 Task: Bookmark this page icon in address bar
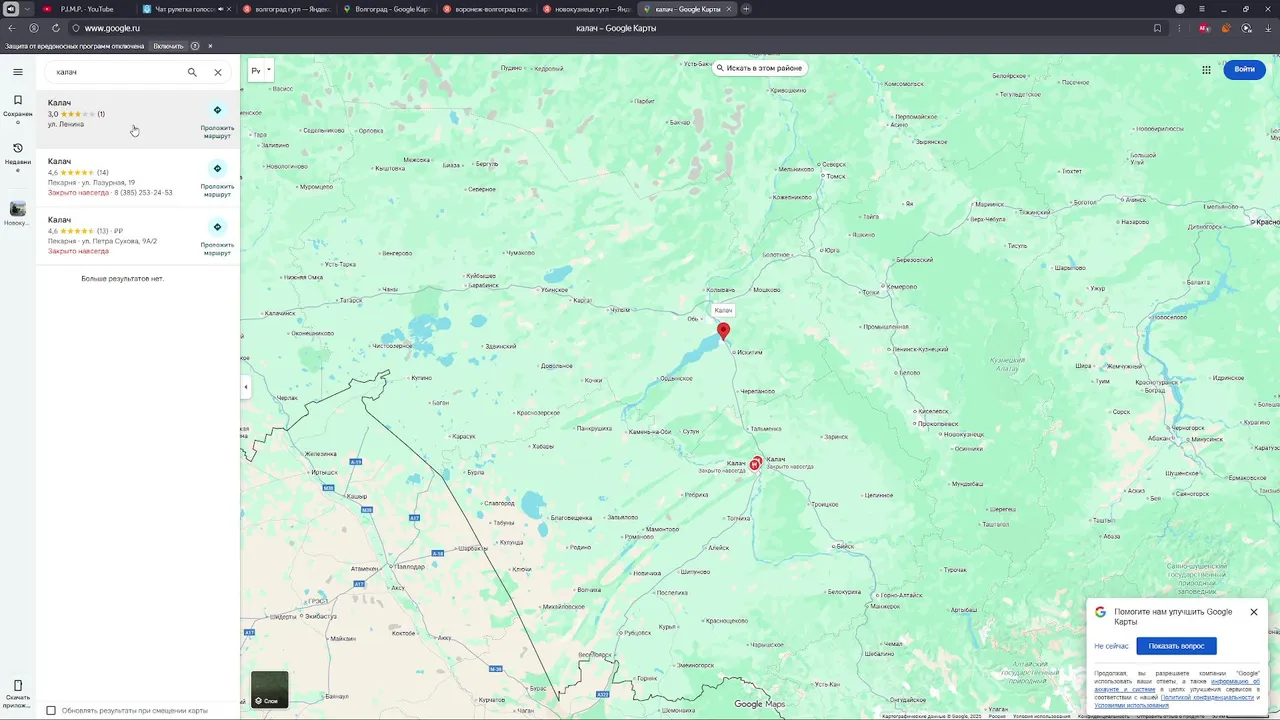coord(1157,28)
